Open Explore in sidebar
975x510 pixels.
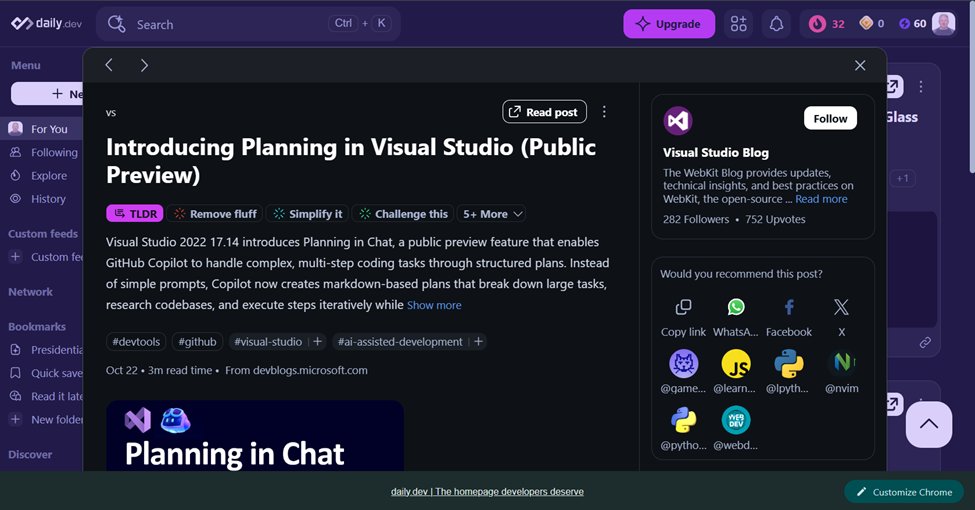(x=42, y=176)
